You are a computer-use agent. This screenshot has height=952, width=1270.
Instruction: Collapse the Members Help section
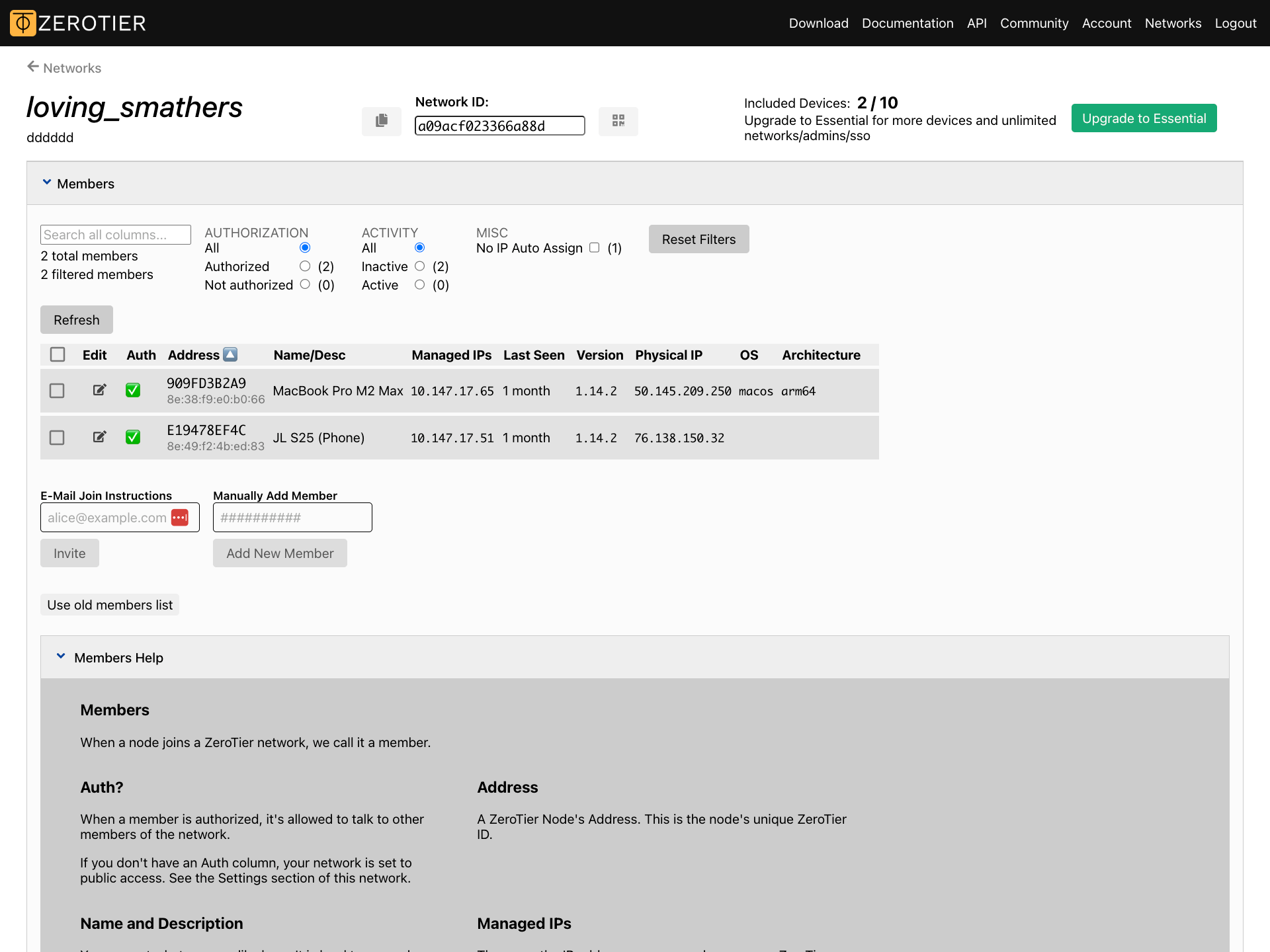point(61,657)
